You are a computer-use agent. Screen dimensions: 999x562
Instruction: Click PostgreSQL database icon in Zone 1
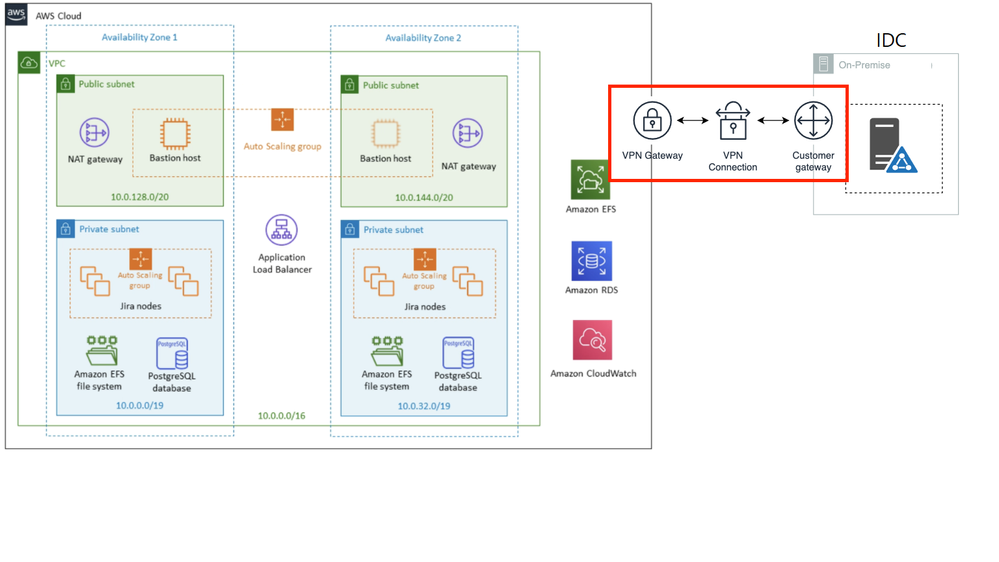172,353
